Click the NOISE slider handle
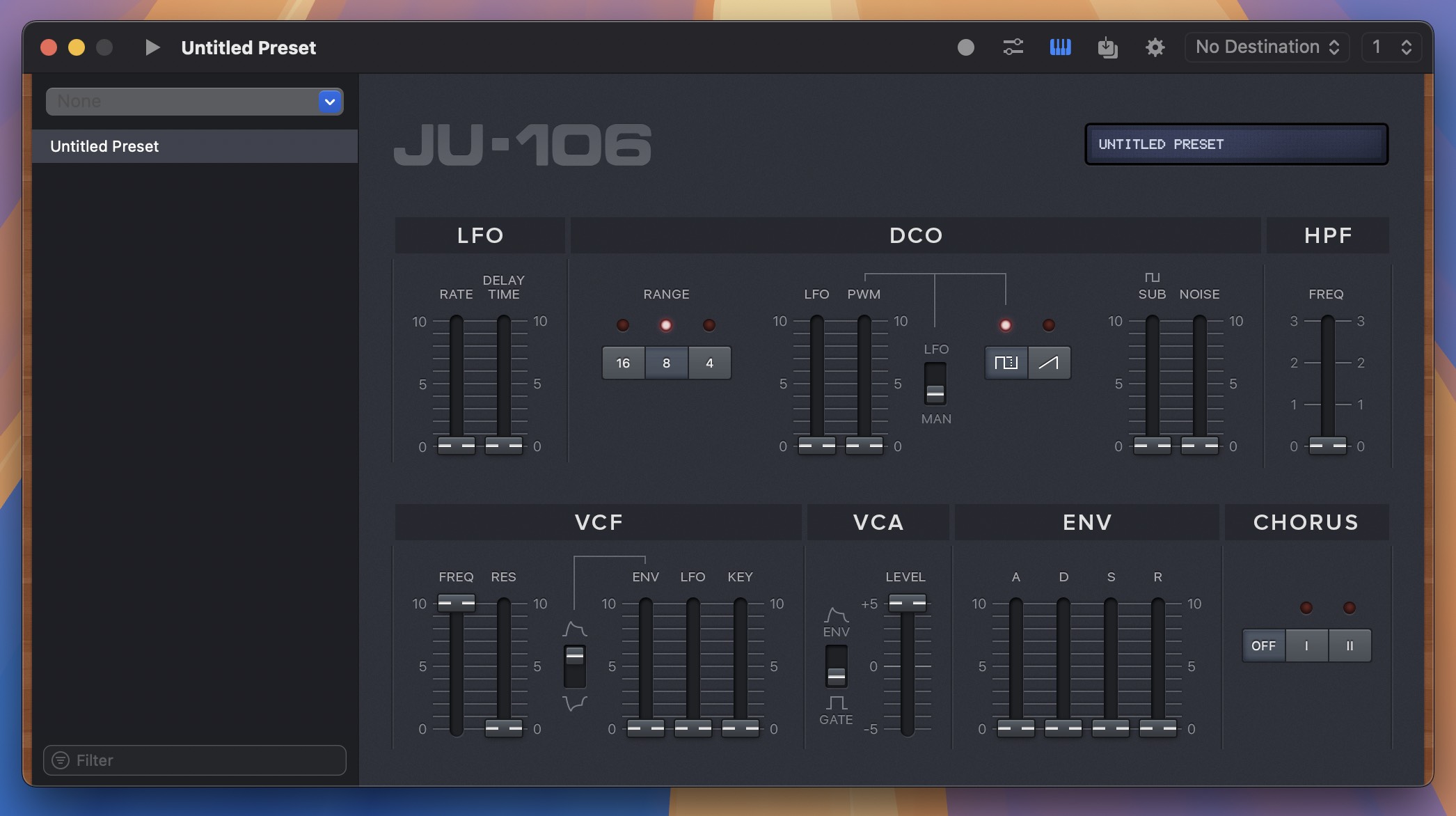Screen dimensions: 1456x816 coord(1199,445)
